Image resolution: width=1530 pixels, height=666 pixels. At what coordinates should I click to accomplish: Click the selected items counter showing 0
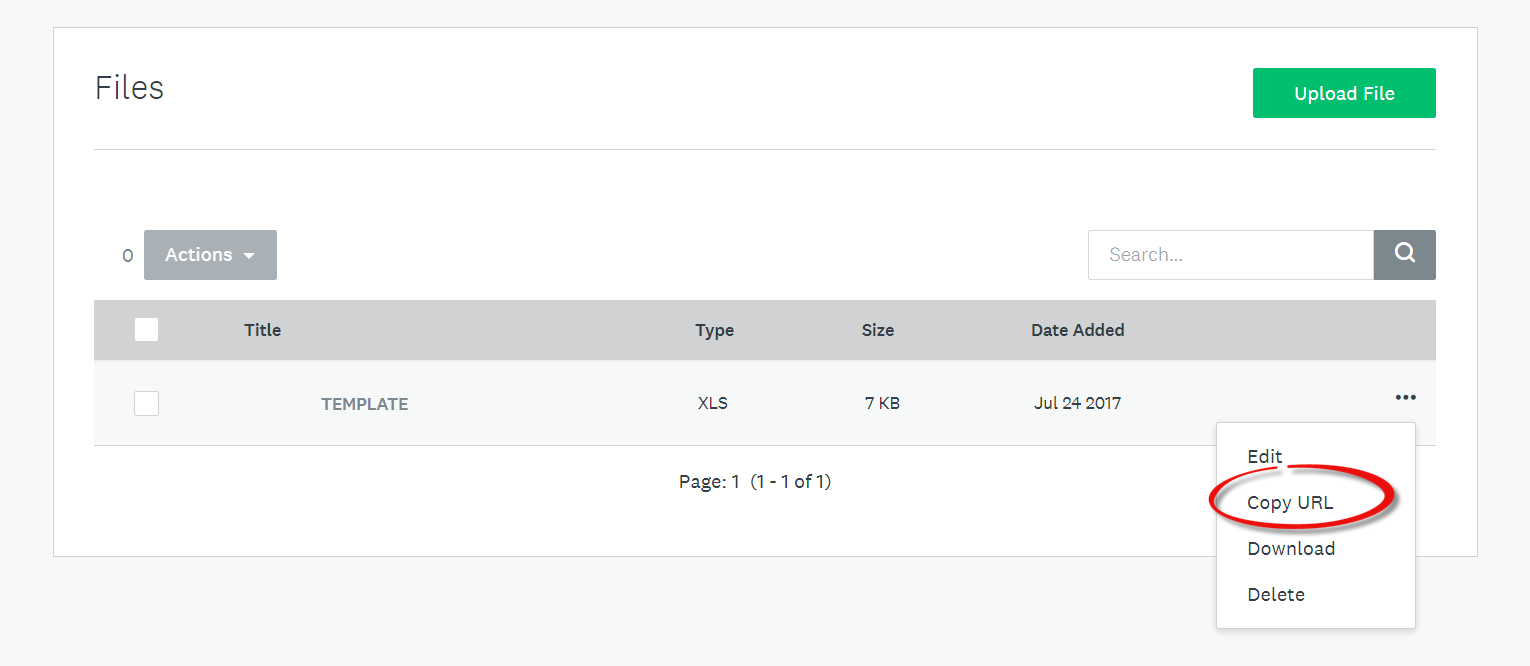coord(127,255)
